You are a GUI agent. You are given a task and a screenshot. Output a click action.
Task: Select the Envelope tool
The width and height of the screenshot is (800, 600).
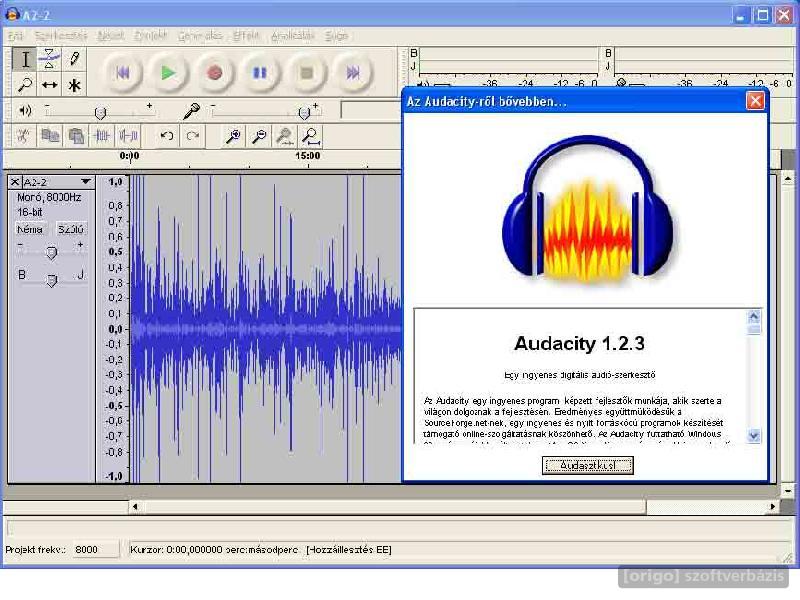point(49,59)
